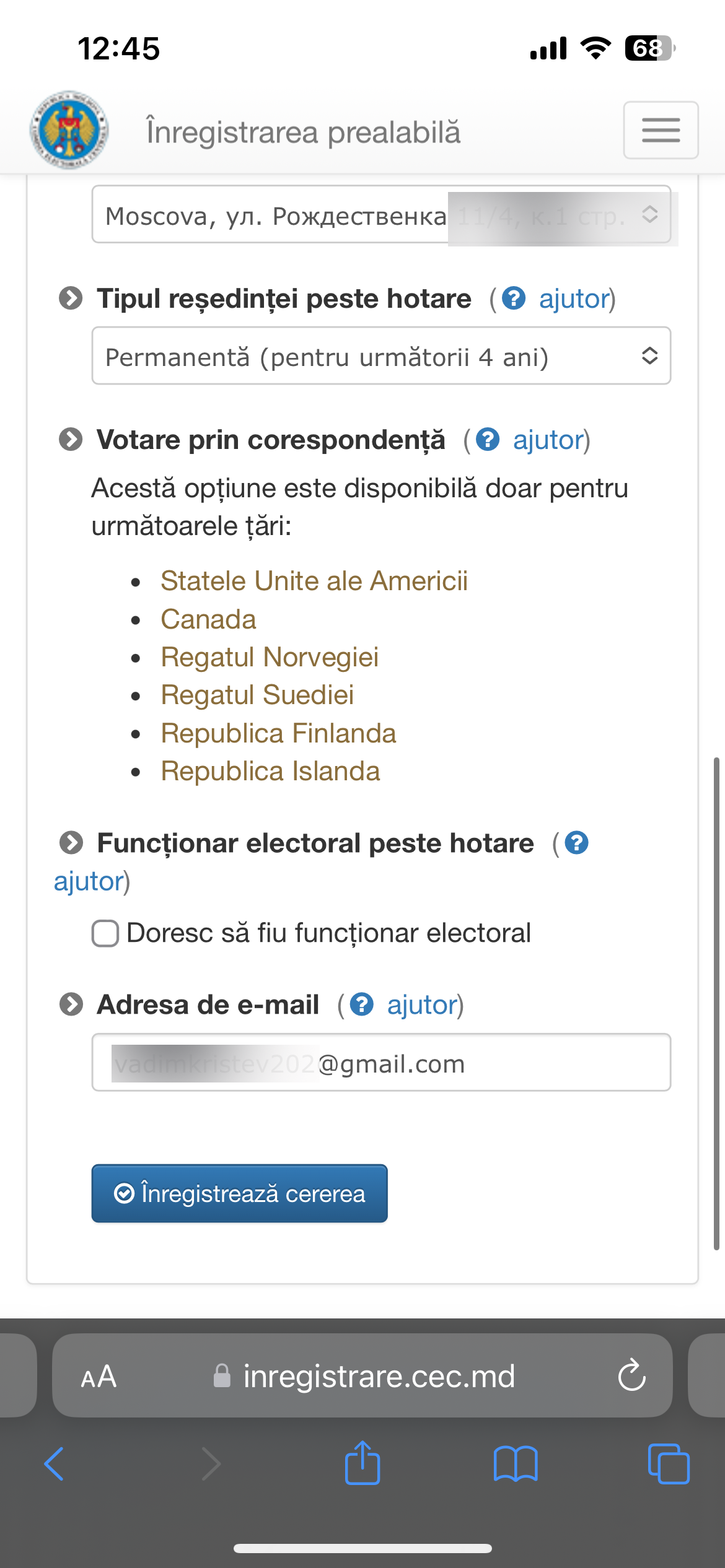
Task: Reload the page with refresh icon
Action: pyautogui.click(x=632, y=1375)
